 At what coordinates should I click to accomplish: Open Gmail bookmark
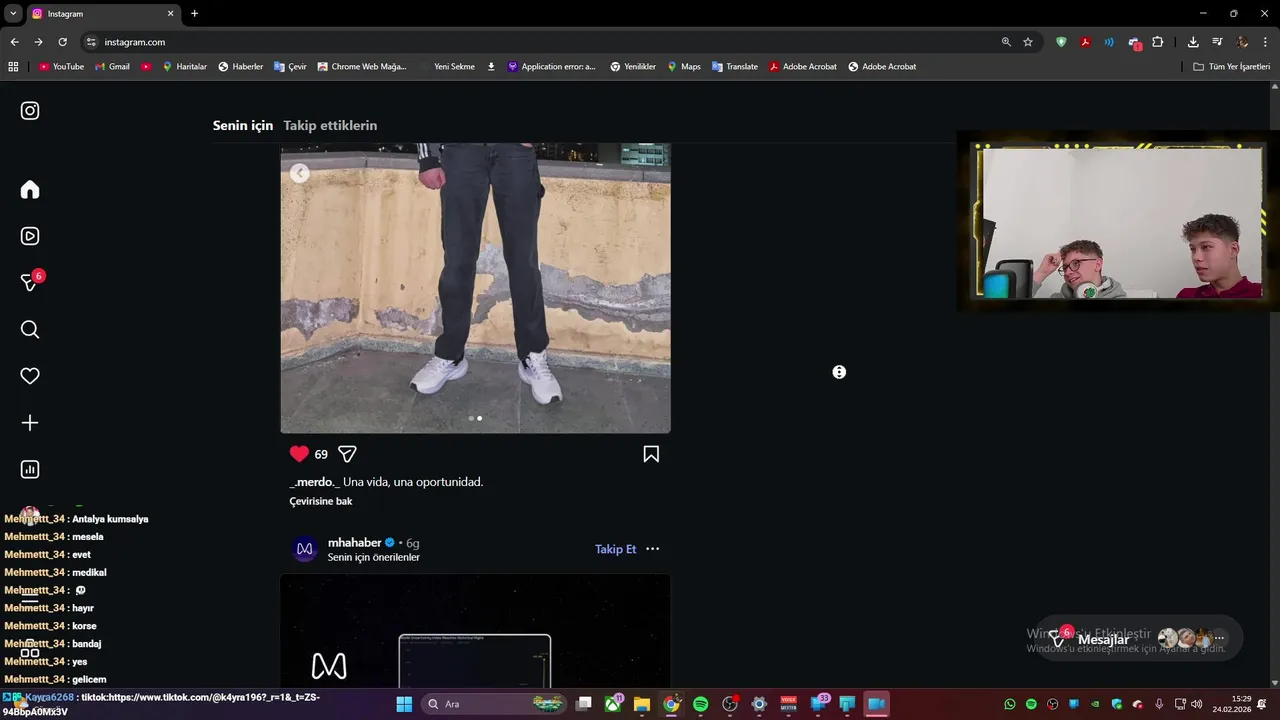click(112, 67)
